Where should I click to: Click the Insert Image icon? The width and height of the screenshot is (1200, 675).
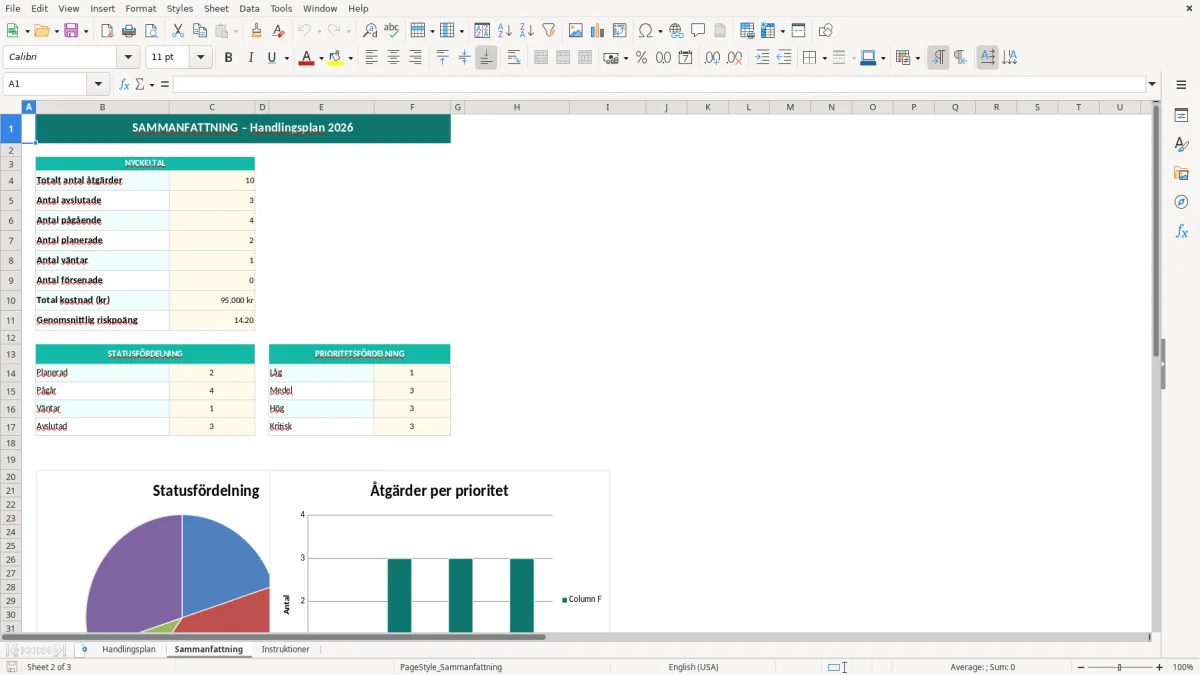(576, 31)
